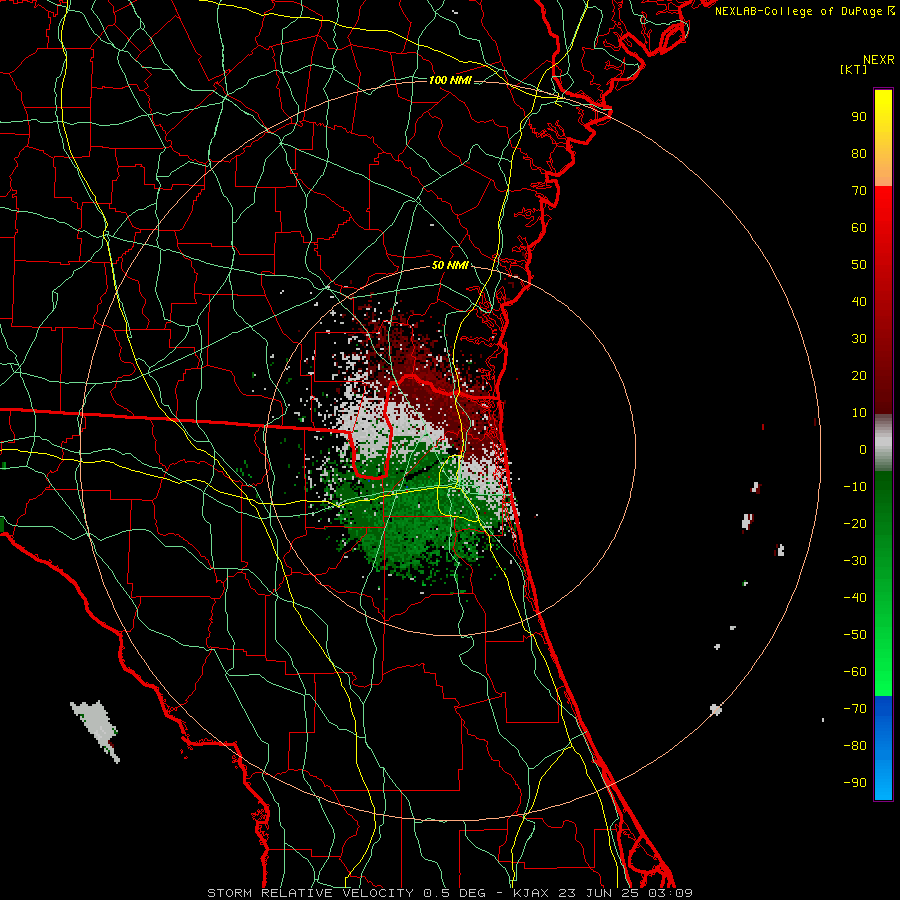Image resolution: width=900 pixels, height=900 pixels.
Task: Click the -10 value on the scale
Action: 855,487
